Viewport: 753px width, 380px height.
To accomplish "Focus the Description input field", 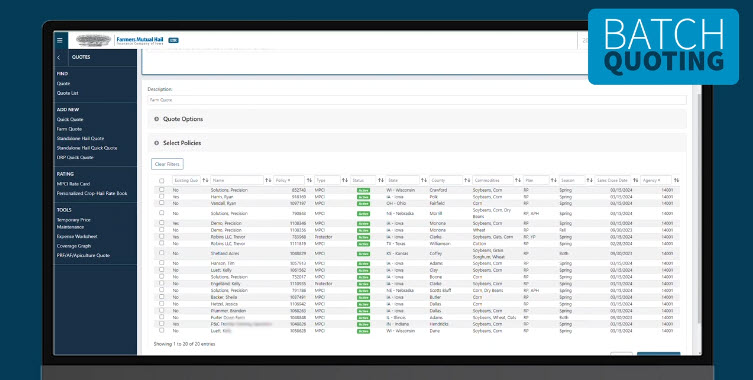I will pos(417,100).
